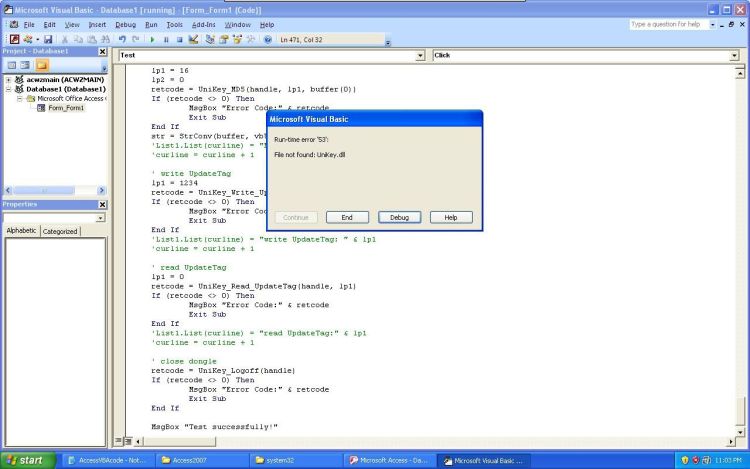Click the code window's horizontal scroll thumb
Screen dimensions: 750x469
[179, 441]
